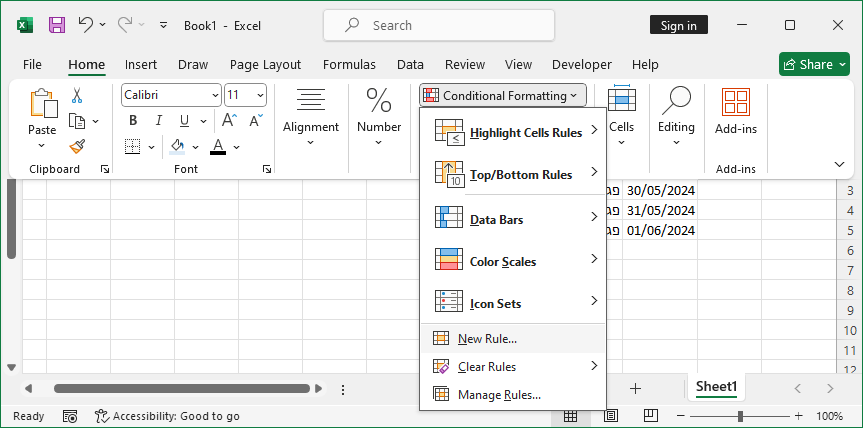This screenshot has height=428, width=863.
Task: Toggle Bold formatting
Action: 133,120
